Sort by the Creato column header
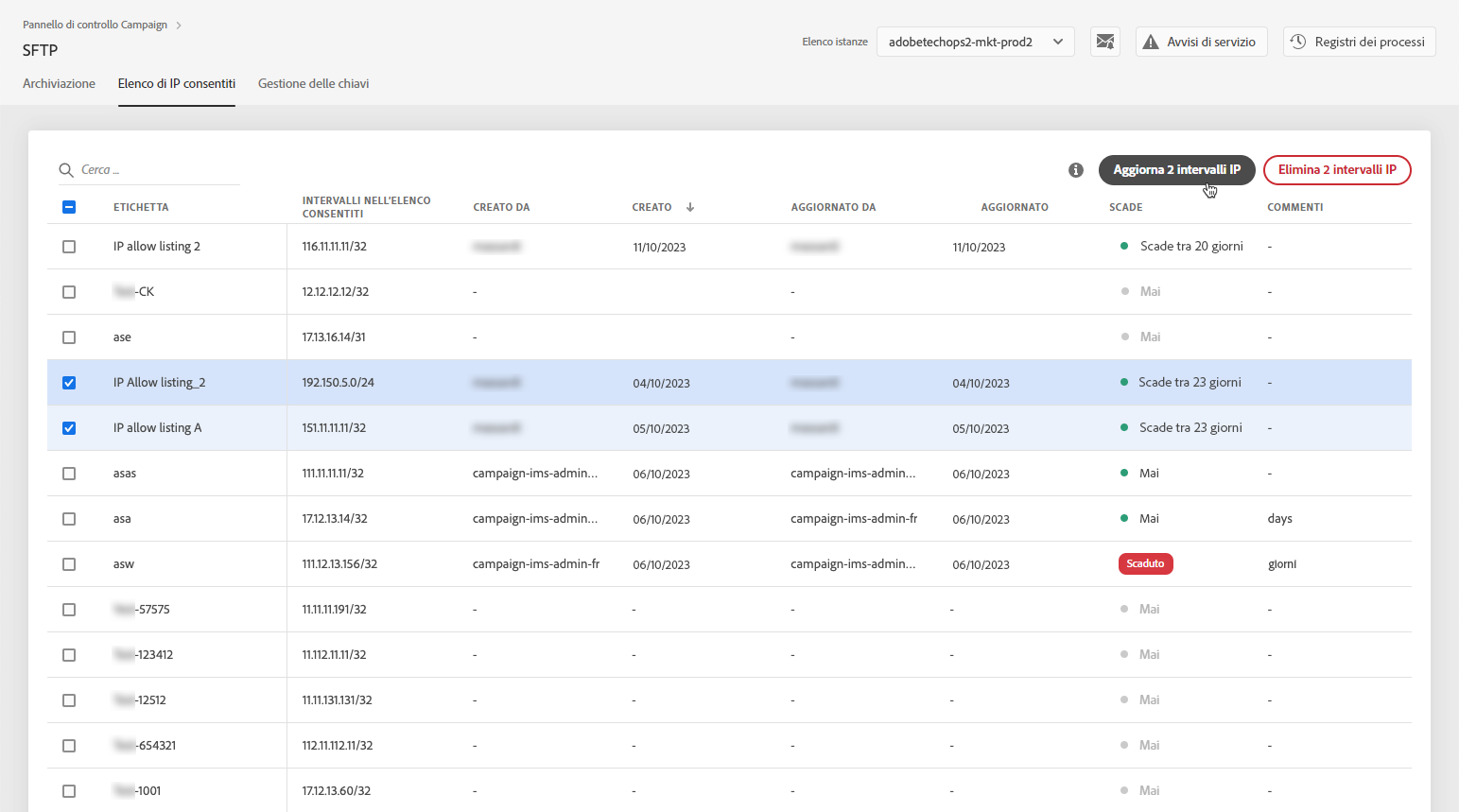Viewport: 1459px width, 812px height. 651,207
